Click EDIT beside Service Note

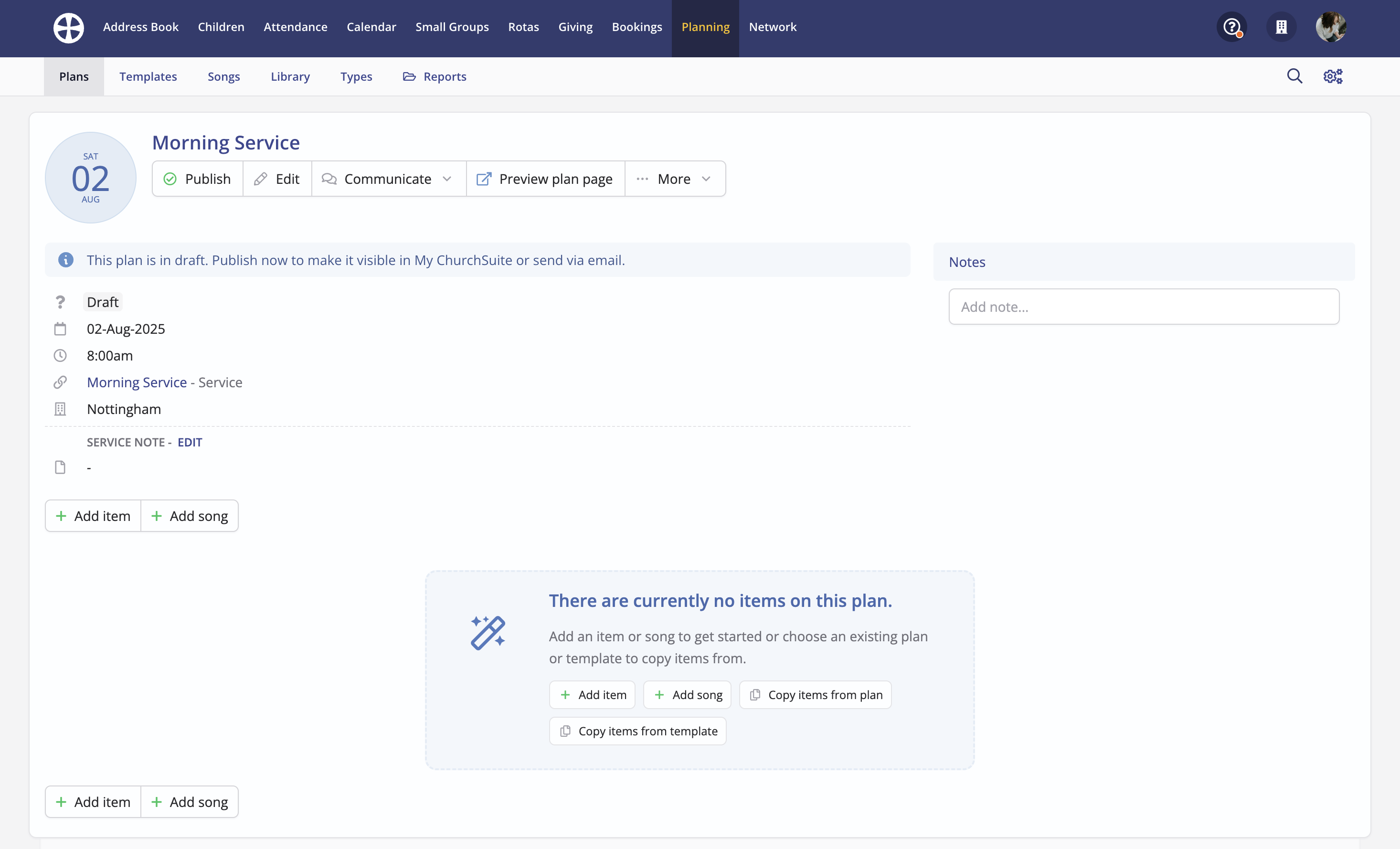click(x=190, y=442)
